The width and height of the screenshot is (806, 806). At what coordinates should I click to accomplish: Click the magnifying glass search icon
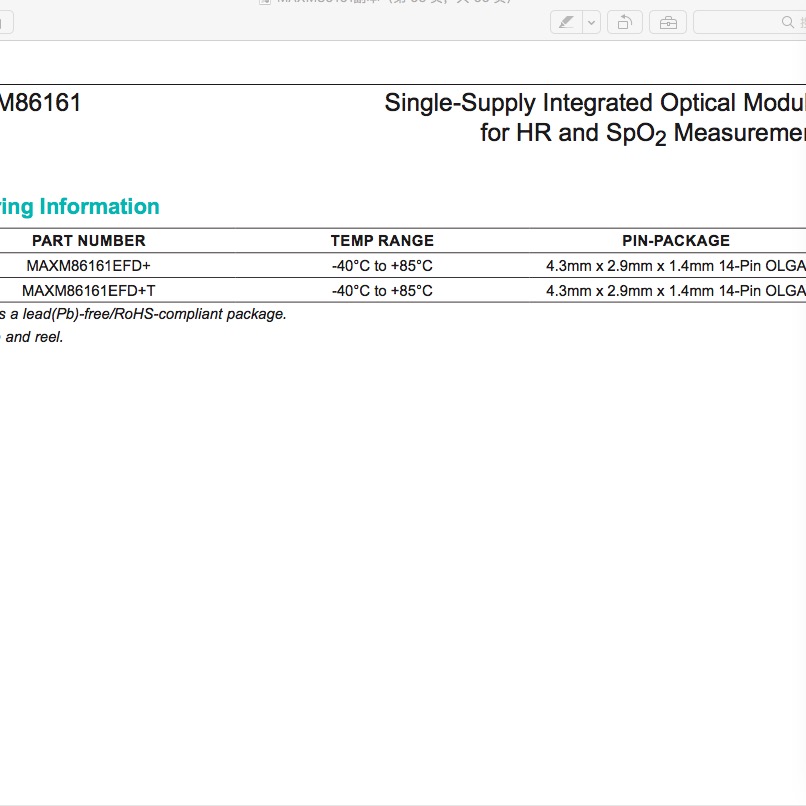[x=787, y=22]
